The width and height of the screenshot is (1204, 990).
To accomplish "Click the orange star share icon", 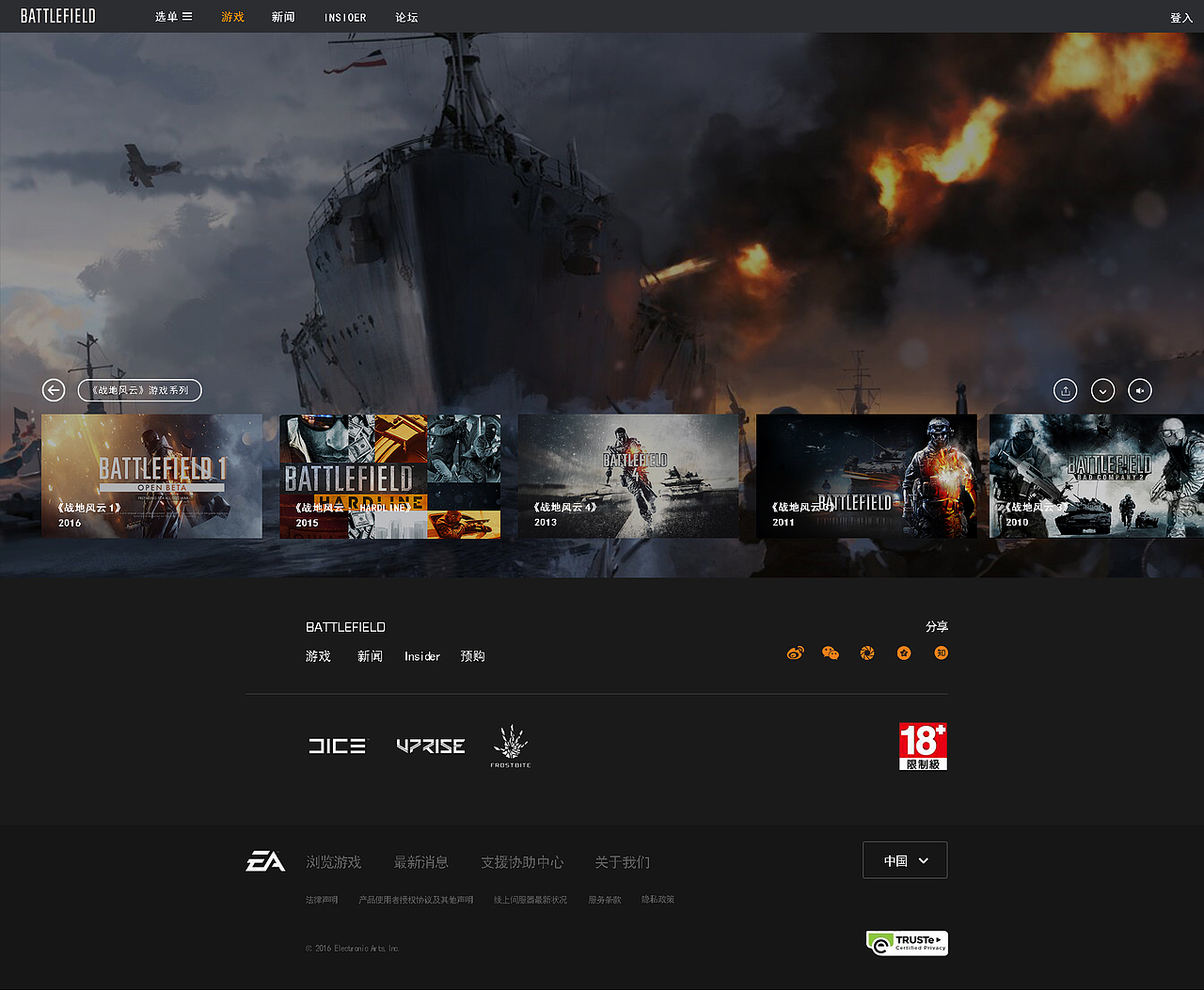I will pos(904,652).
